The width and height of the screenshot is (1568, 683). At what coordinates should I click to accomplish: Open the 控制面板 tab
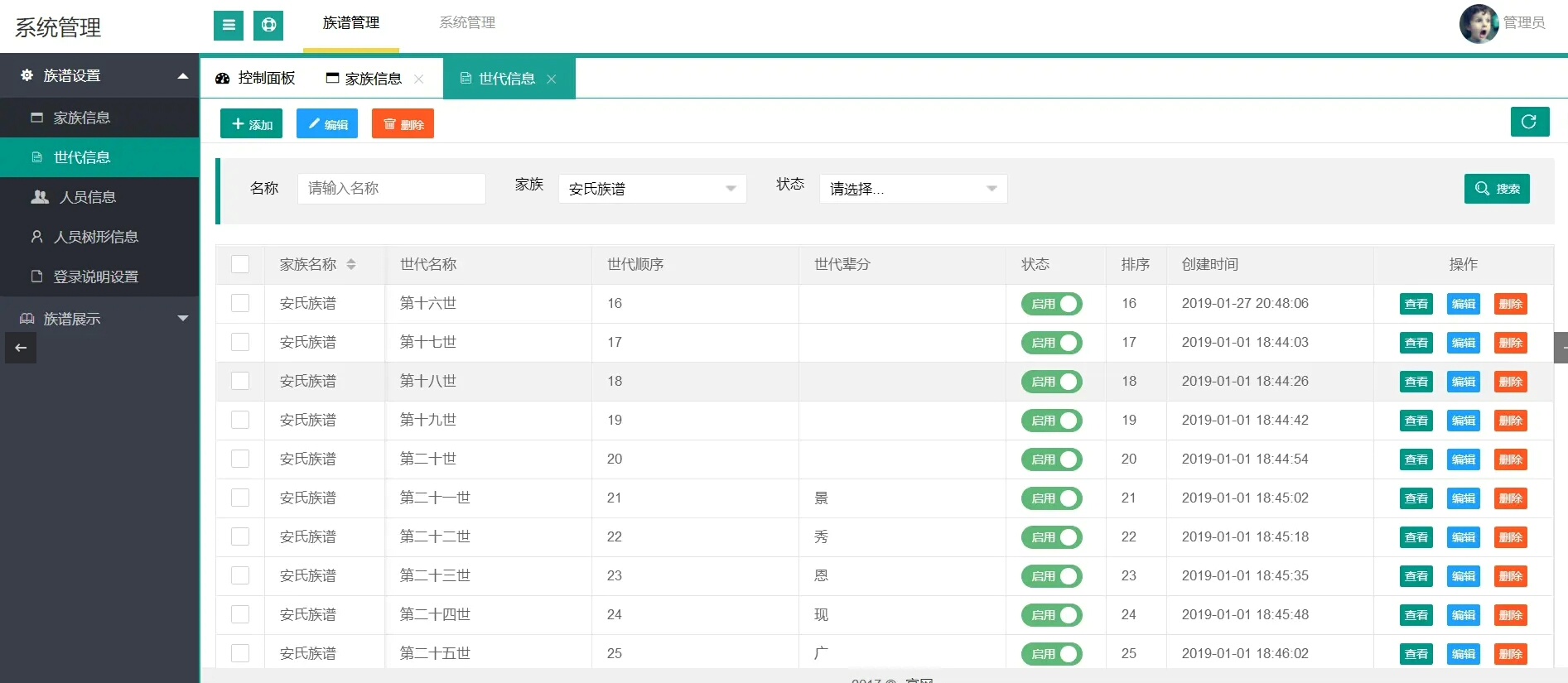[256, 79]
